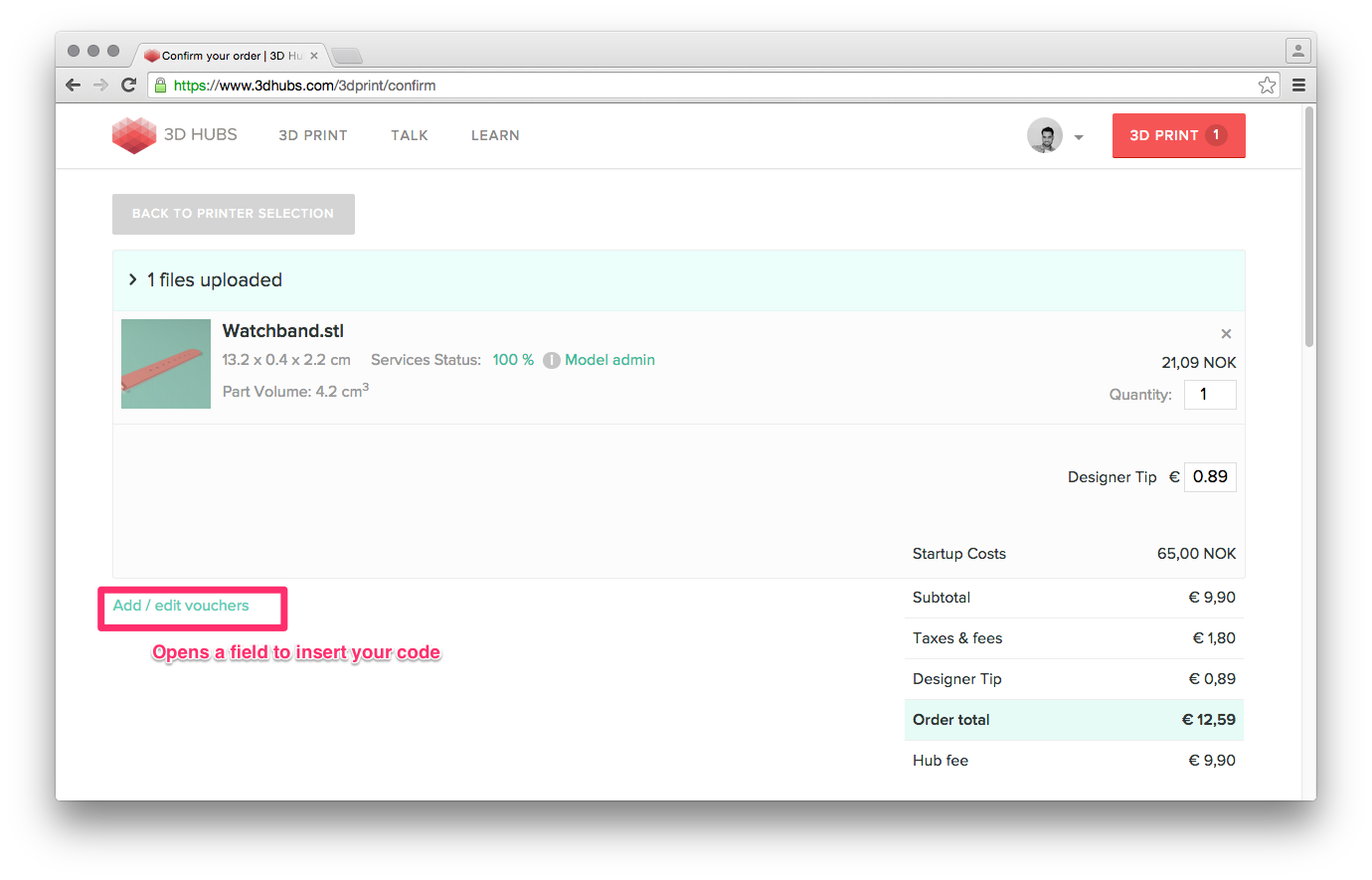The image size is (1372, 880).
Task: Open user account dropdown arrow
Action: click(x=1079, y=137)
